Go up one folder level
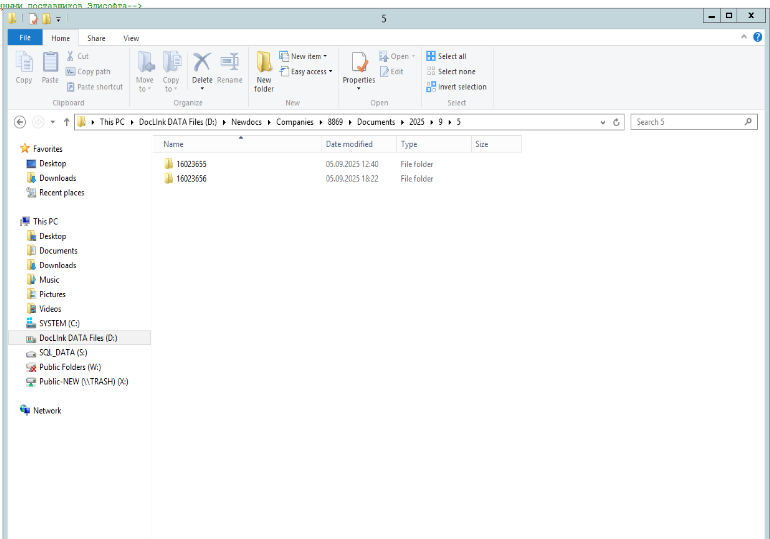 [x=66, y=122]
